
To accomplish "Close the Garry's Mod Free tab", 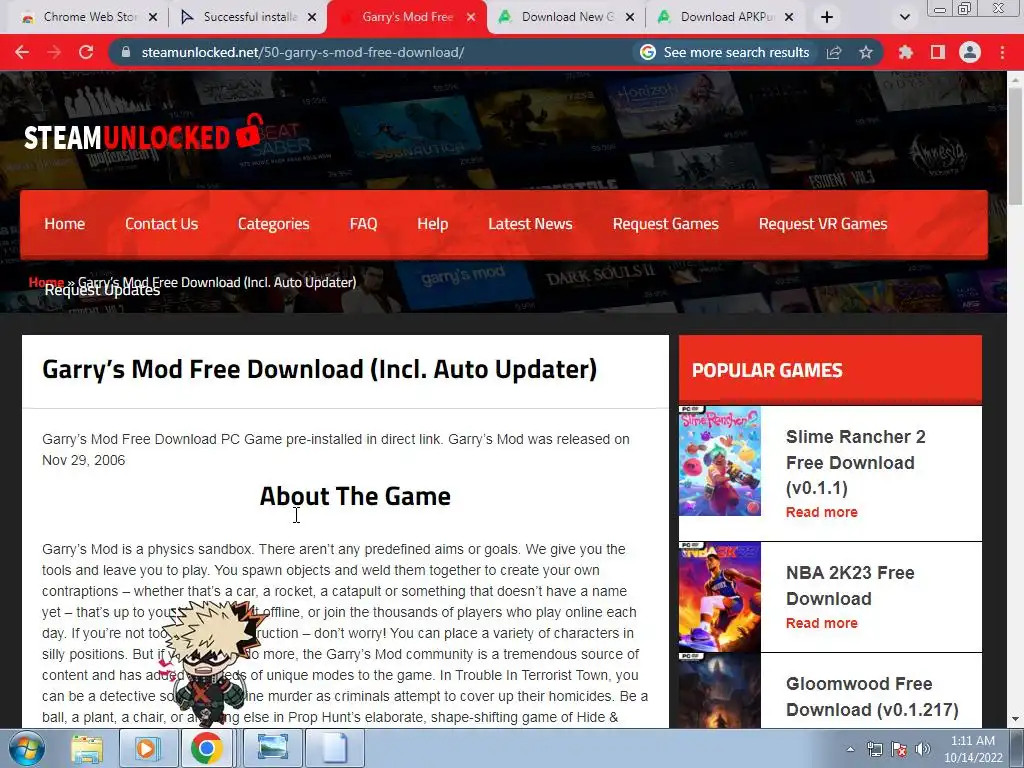I will point(471,17).
